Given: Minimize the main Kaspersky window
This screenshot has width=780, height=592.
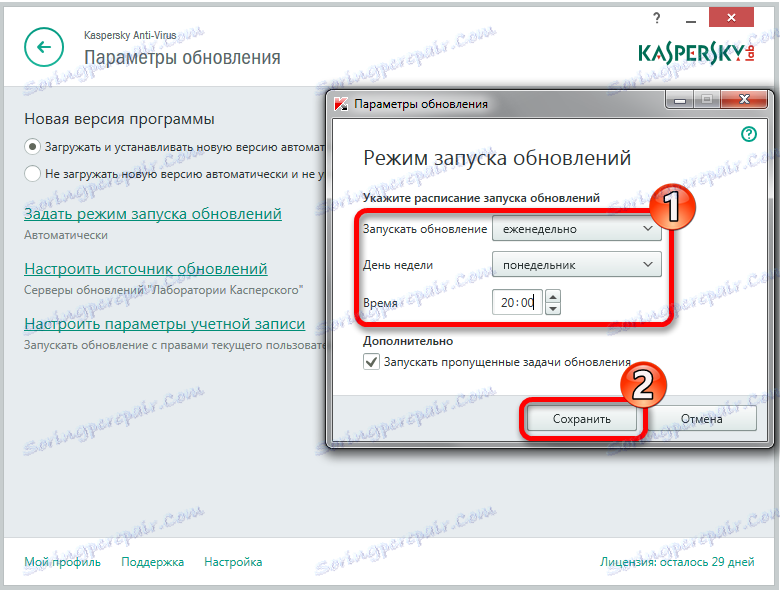Looking at the screenshot, I should pyautogui.click(x=690, y=19).
